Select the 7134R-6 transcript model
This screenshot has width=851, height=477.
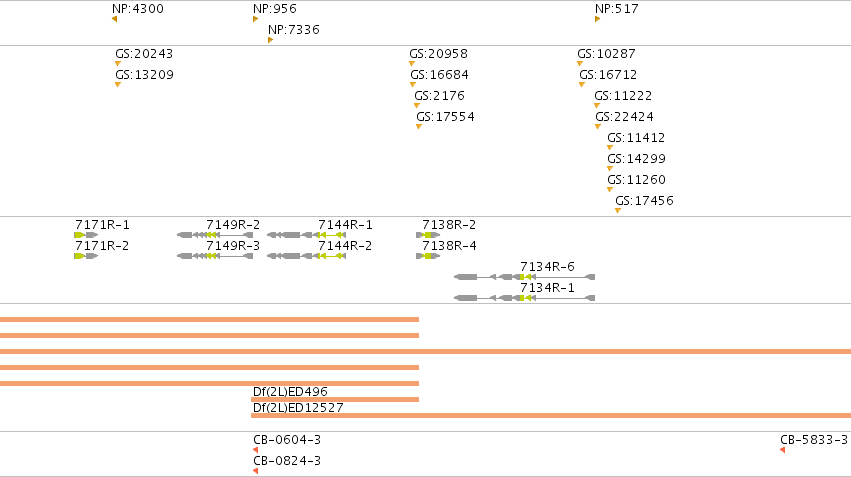(524, 277)
